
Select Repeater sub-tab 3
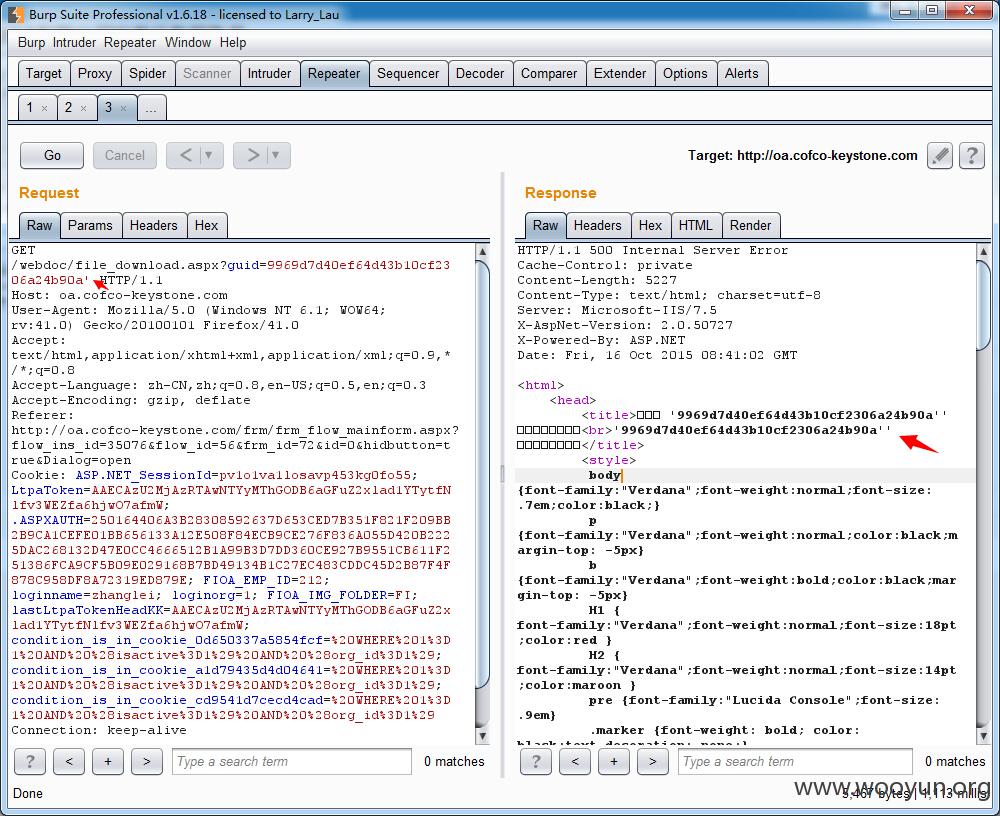[108, 107]
